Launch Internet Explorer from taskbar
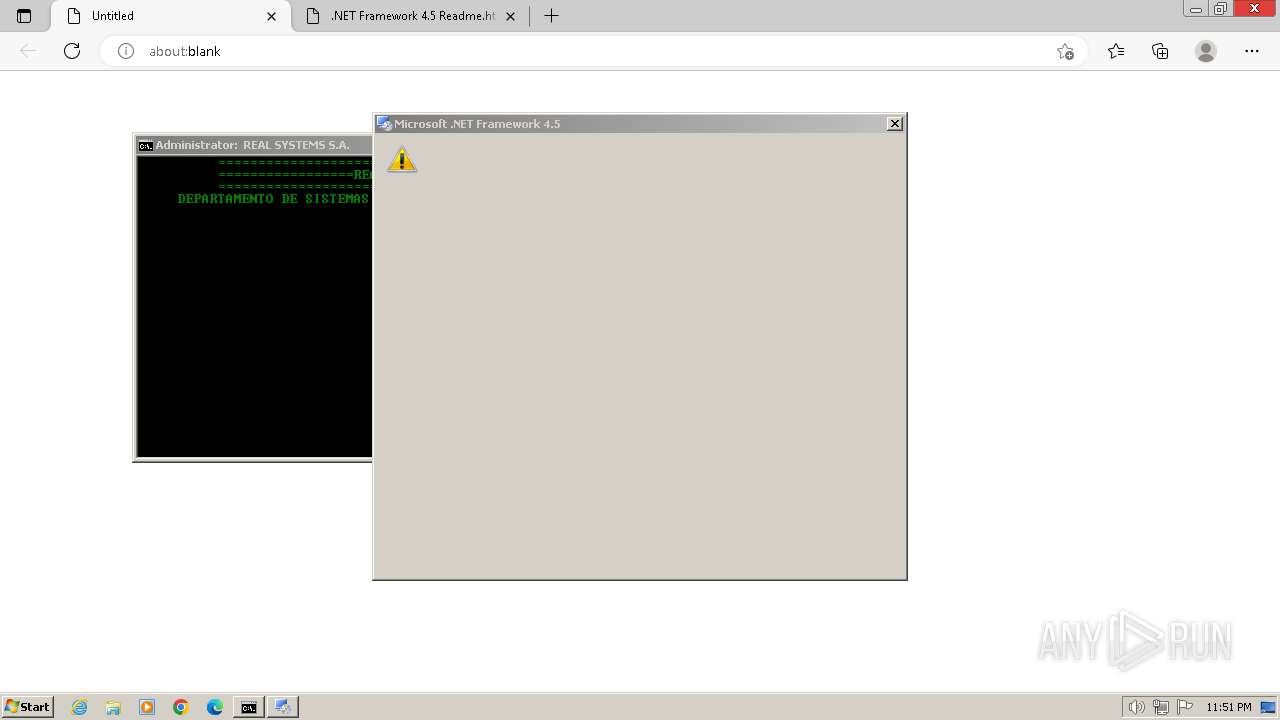 [x=80, y=707]
